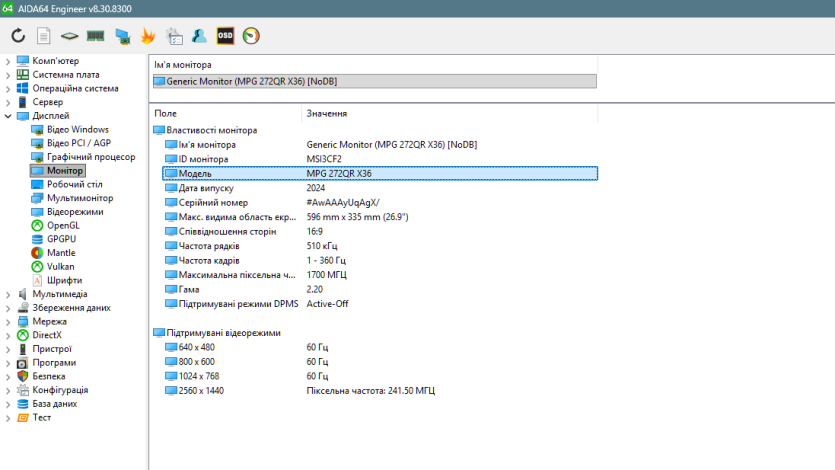Select the Тест tree item
Screen dimensions: 835x470
[42, 418]
